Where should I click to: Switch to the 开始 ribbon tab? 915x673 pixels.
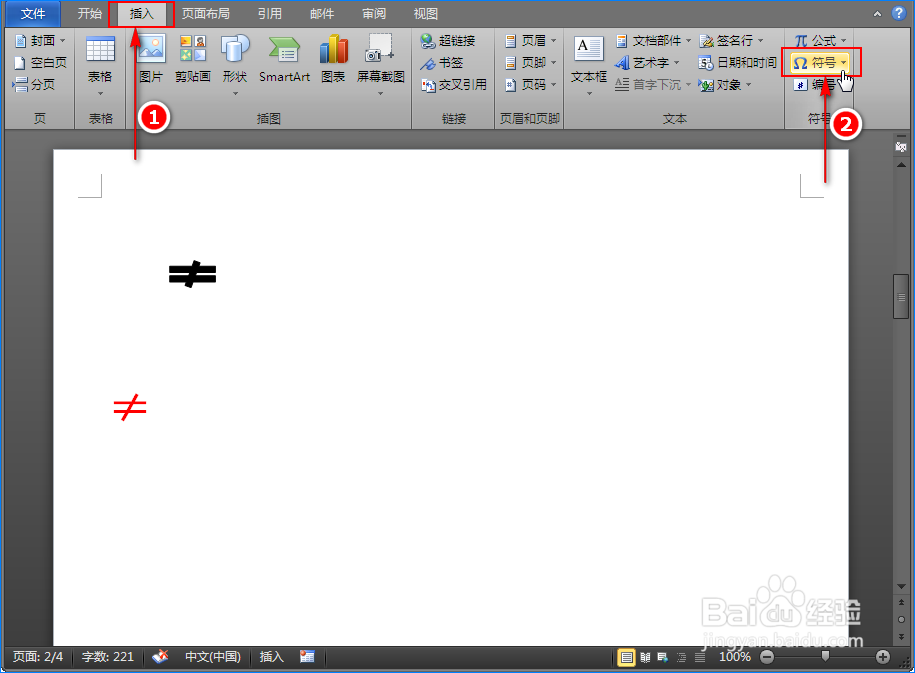click(x=88, y=13)
